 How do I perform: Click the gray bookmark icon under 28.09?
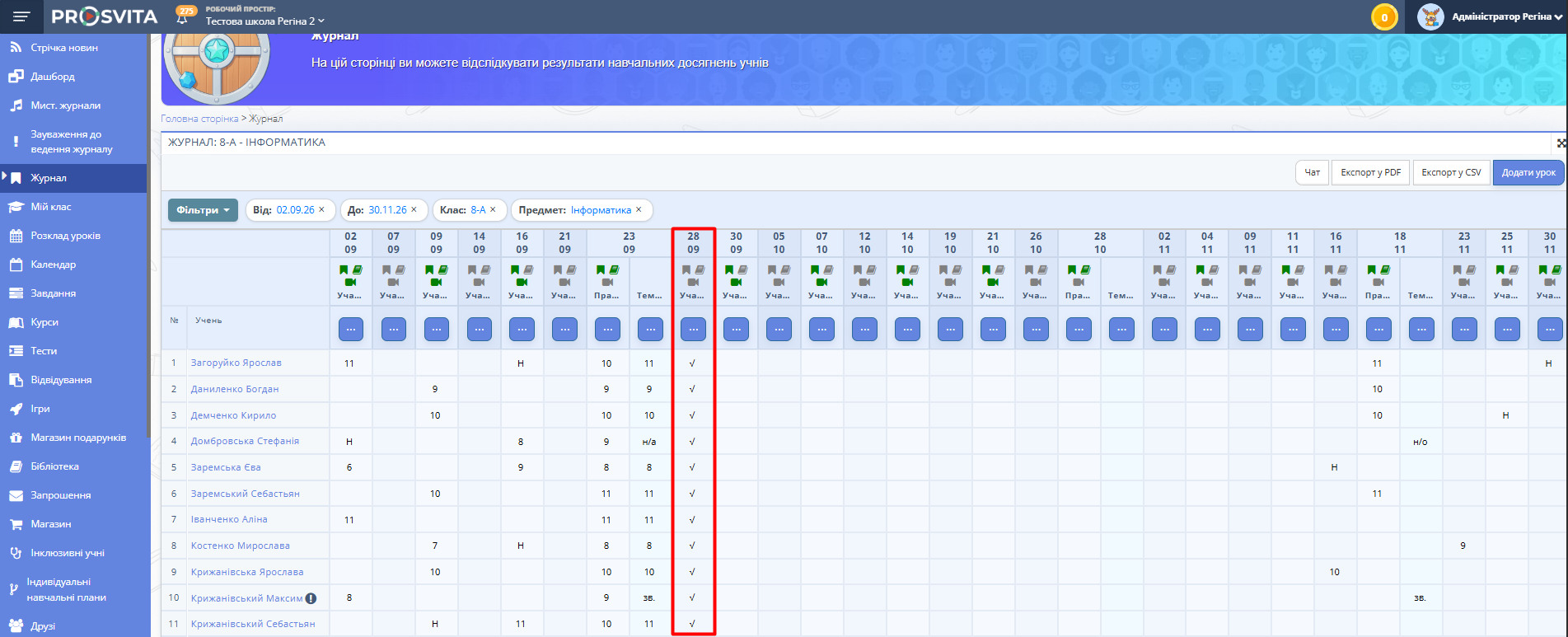686,269
